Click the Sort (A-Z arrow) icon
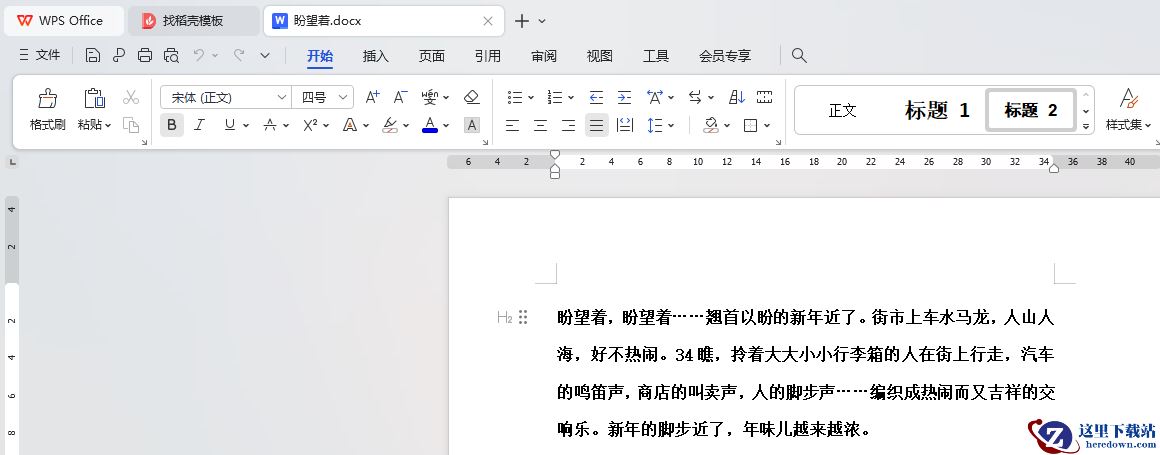The image size is (1160, 455). (737, 97)
